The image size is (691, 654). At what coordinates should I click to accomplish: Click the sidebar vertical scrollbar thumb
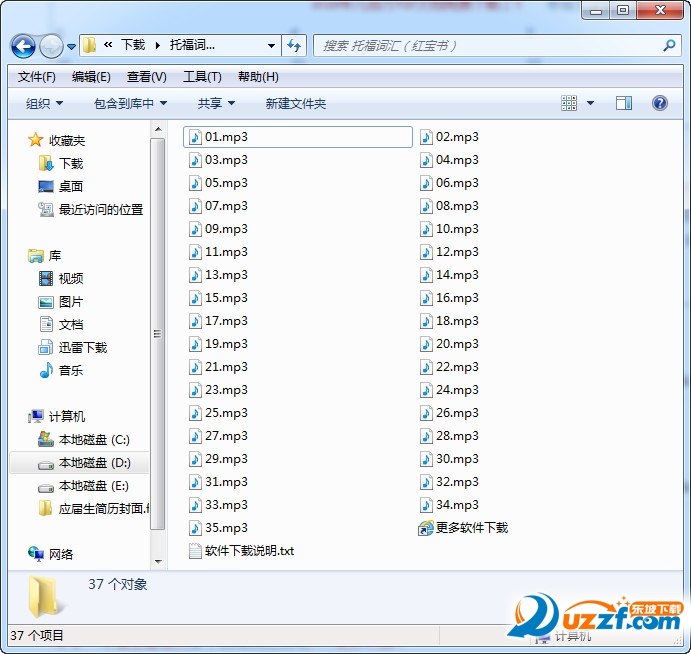click(157, 334)
